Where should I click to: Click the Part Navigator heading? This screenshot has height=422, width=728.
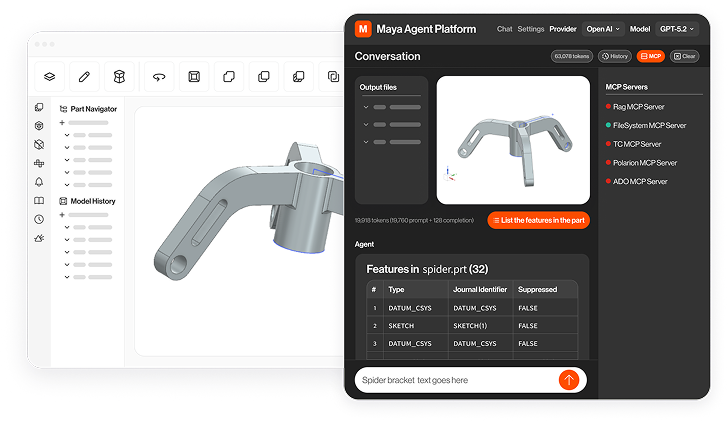(x=94, y=109)
